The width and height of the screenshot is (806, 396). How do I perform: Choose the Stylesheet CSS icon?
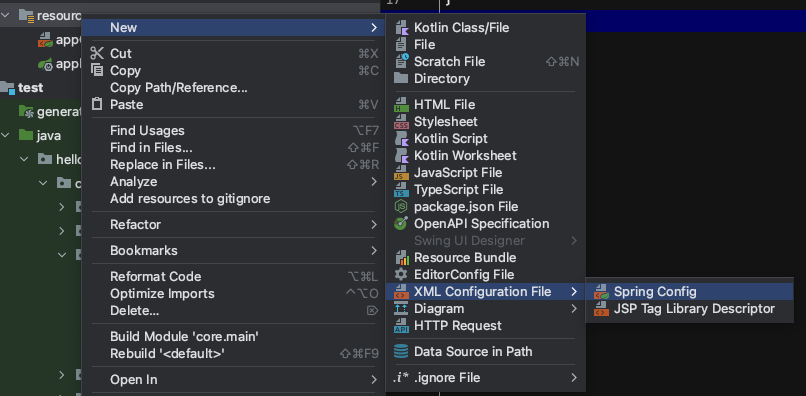pos(401,122)
